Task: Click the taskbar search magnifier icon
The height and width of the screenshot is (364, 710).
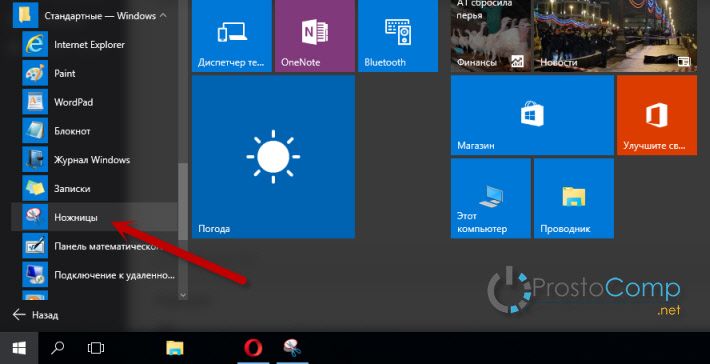Action: coord(57,348)
